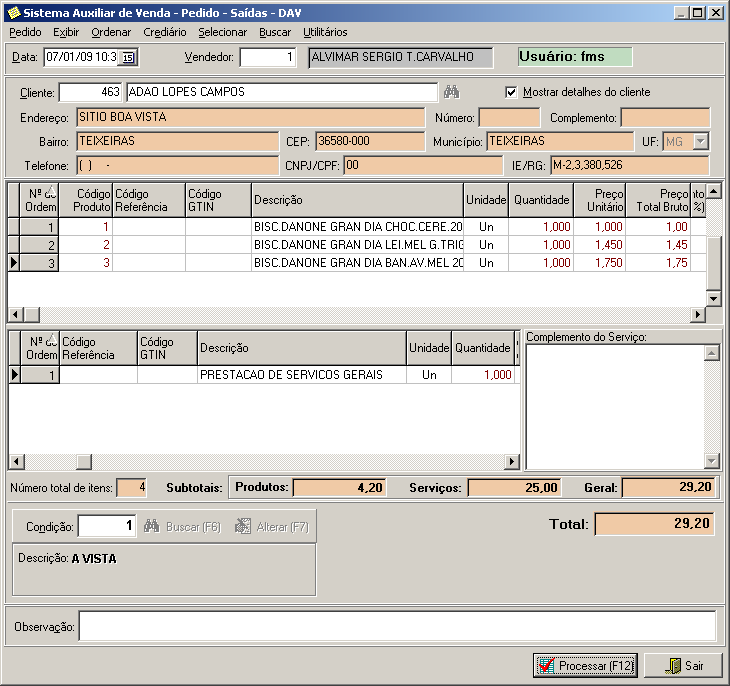Image resolution: width=730 pixels, height=686 pixels.
Task: Click the Observação text field
Action: 397,626
